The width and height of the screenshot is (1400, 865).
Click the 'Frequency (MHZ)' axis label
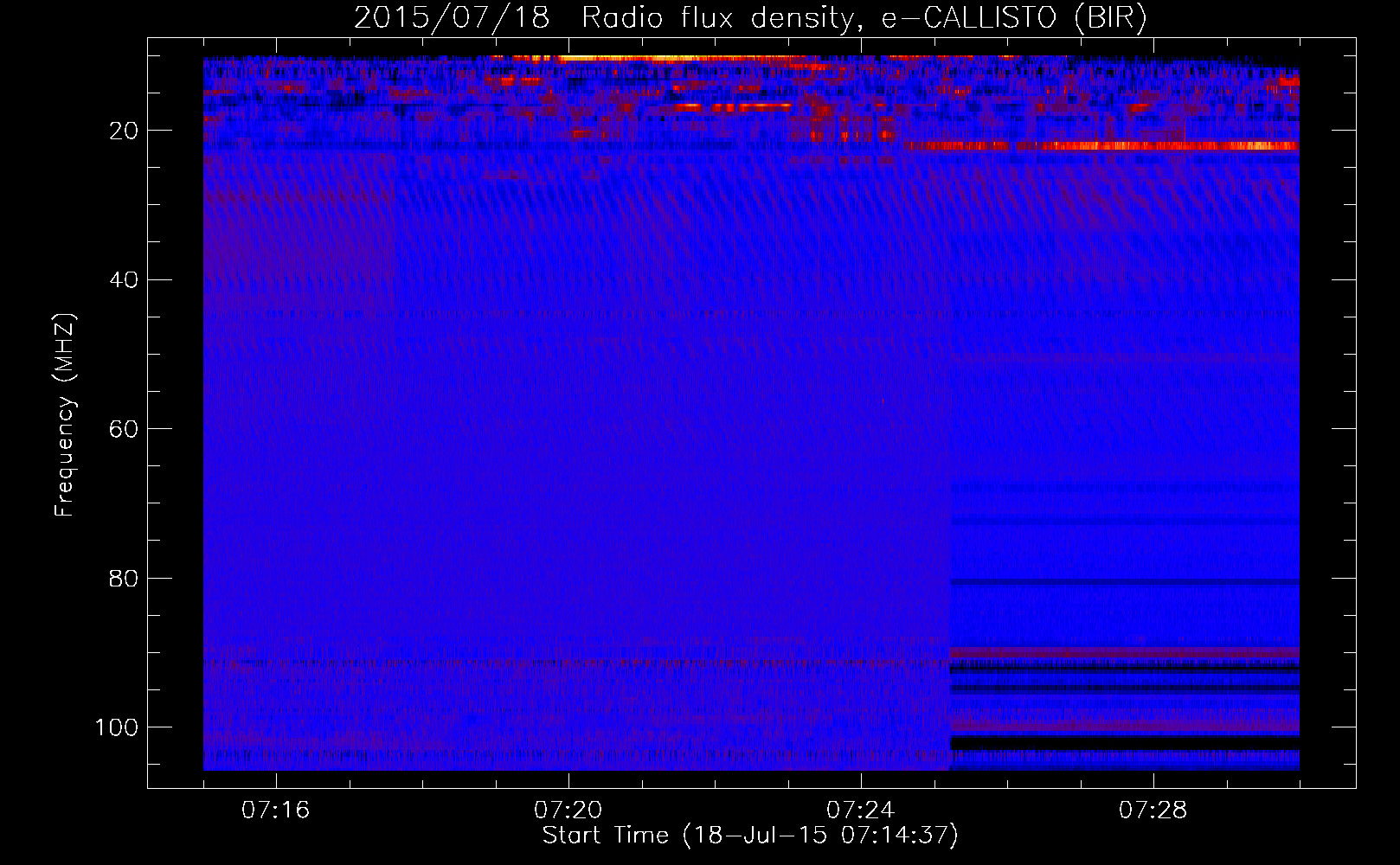(x=65, y=415)
